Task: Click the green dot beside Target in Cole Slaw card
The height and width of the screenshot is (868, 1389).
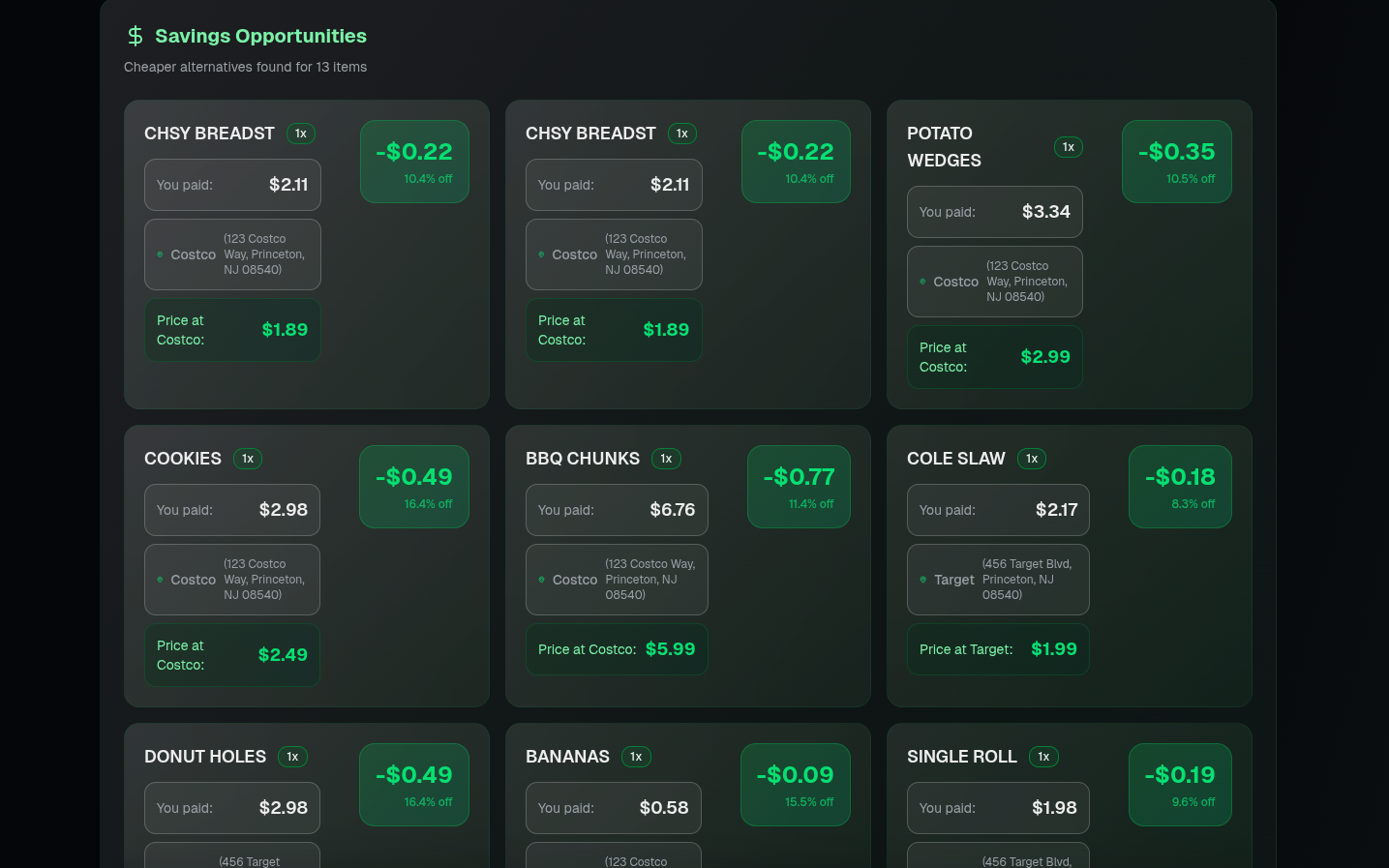Action: pos(923,580)
